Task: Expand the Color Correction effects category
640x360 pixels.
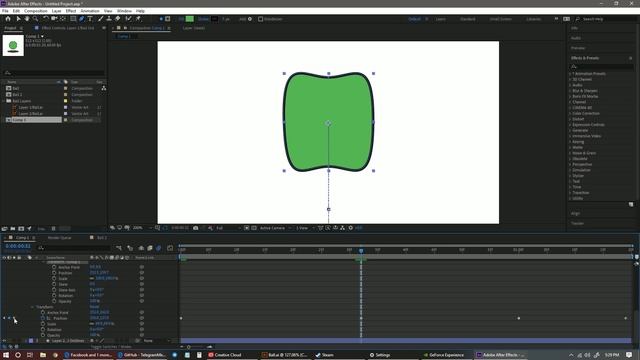Action: 570,113
